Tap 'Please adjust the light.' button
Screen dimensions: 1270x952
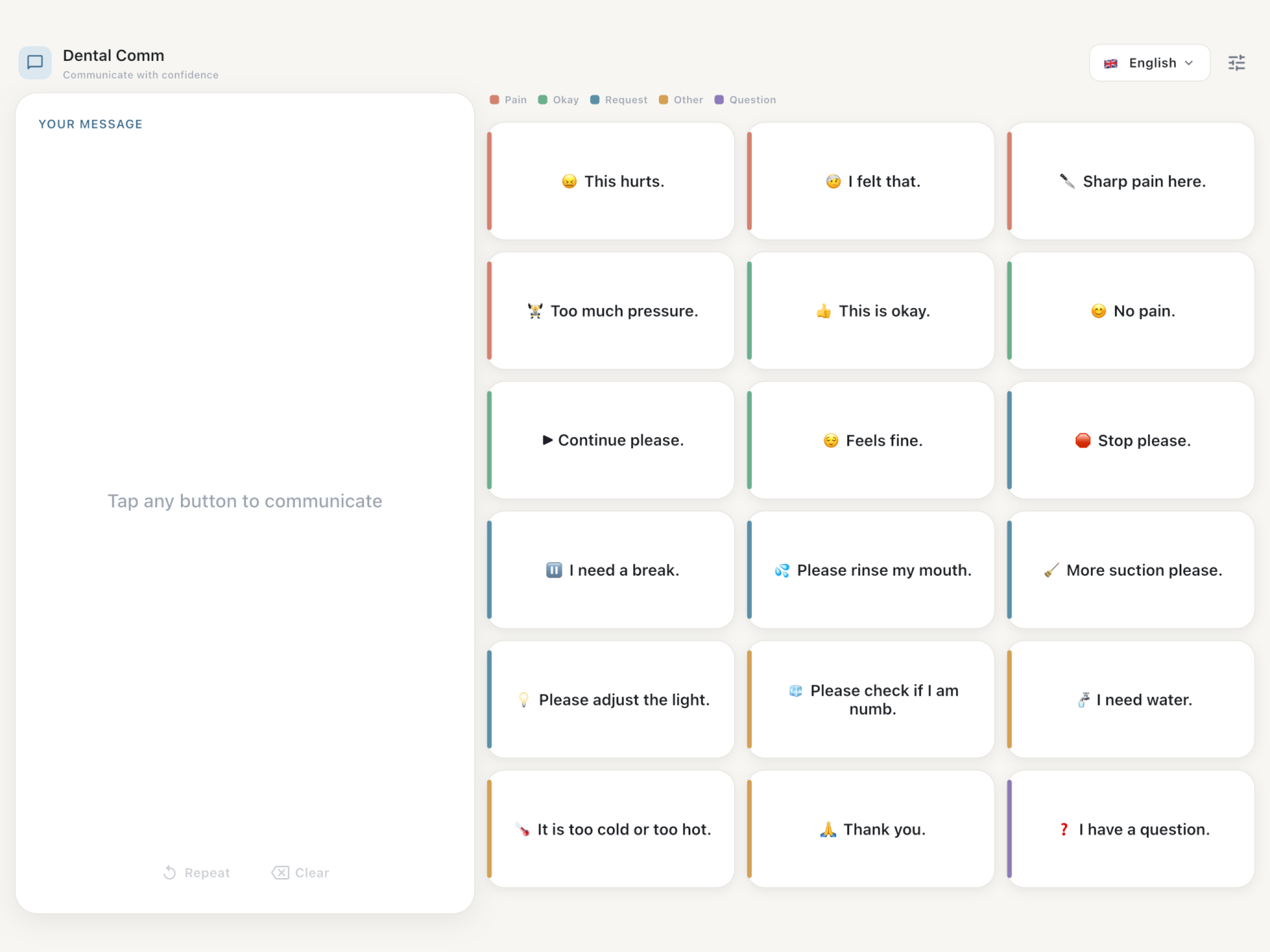611,700
